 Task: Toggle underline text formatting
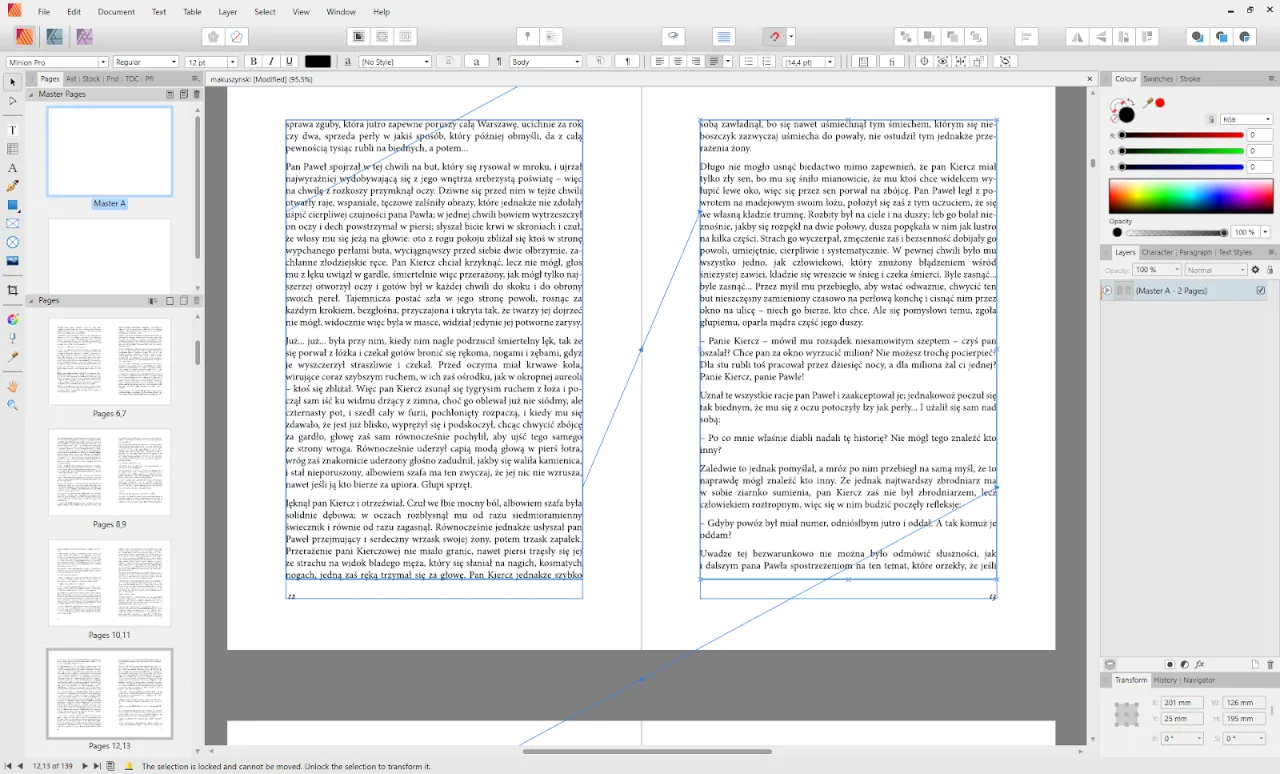[x=289, y=62]
